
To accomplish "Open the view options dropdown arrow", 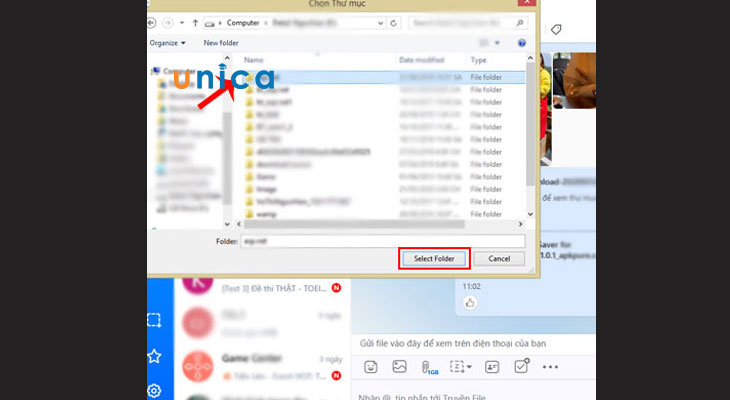I will [497, 43].
